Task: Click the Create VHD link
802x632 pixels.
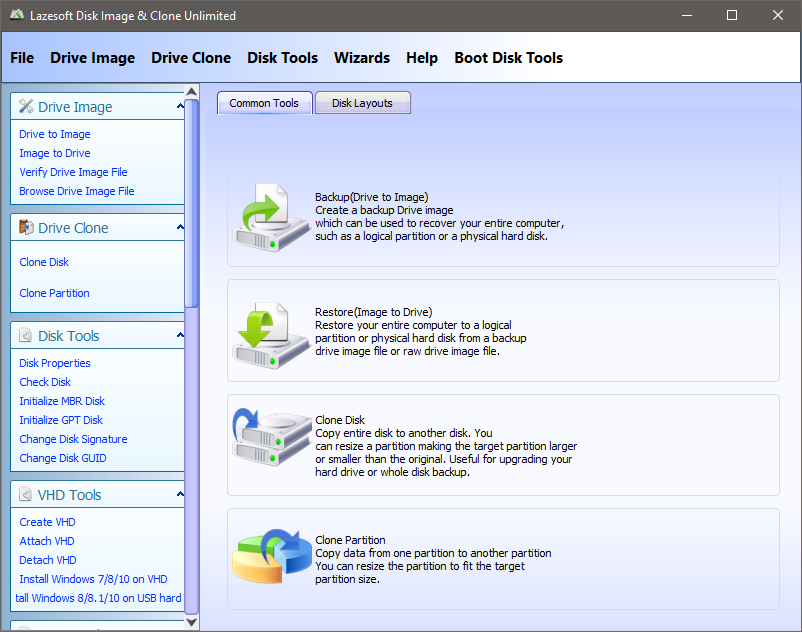Action: (47, 522)
